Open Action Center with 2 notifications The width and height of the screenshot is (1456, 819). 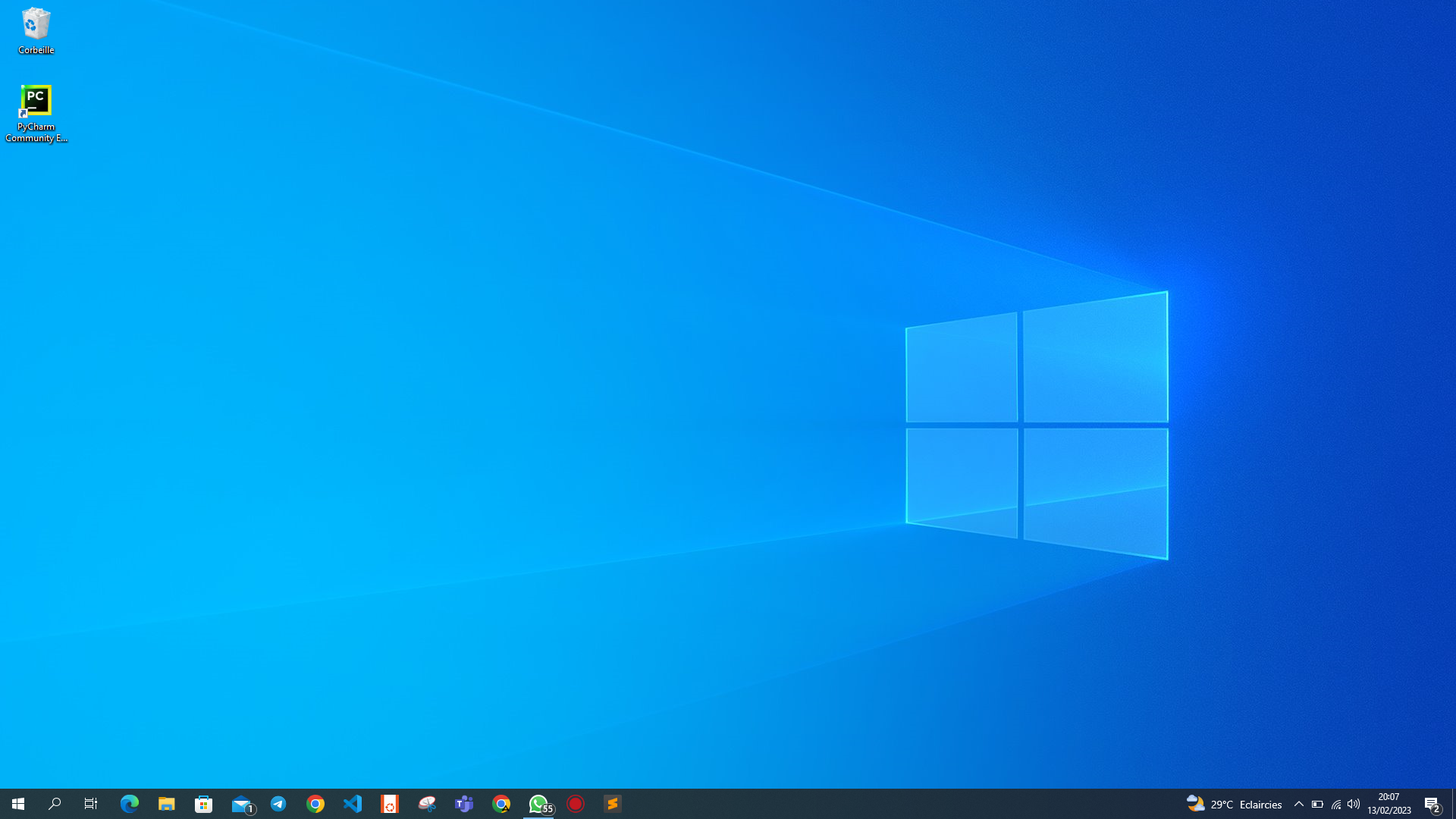click(x=1432, y=804)
